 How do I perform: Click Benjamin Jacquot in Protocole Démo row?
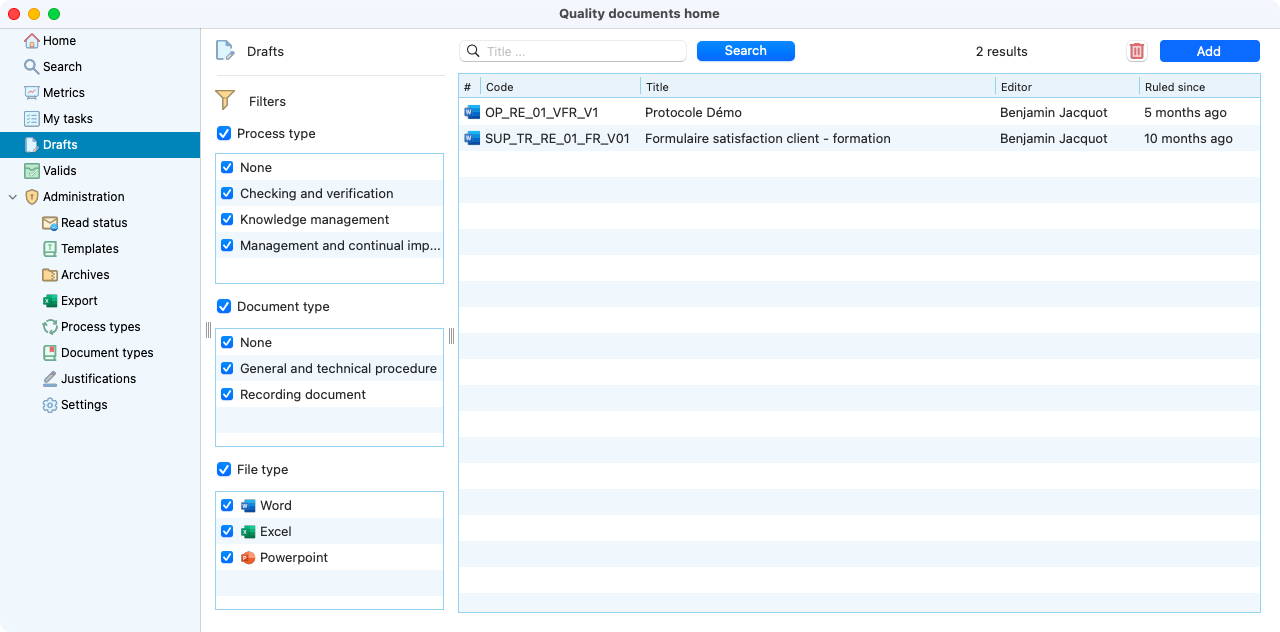(1054, 113)
